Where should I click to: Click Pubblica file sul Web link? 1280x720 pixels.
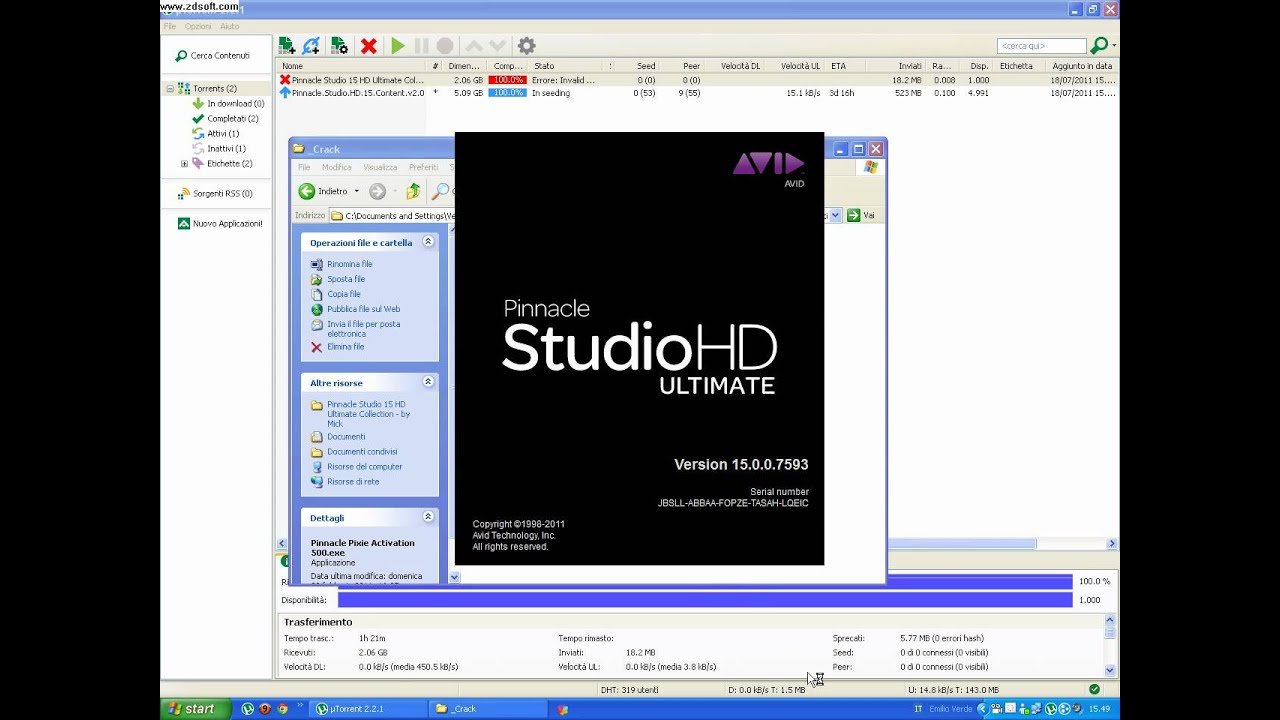pyautogui.click(x=363, y=310)
